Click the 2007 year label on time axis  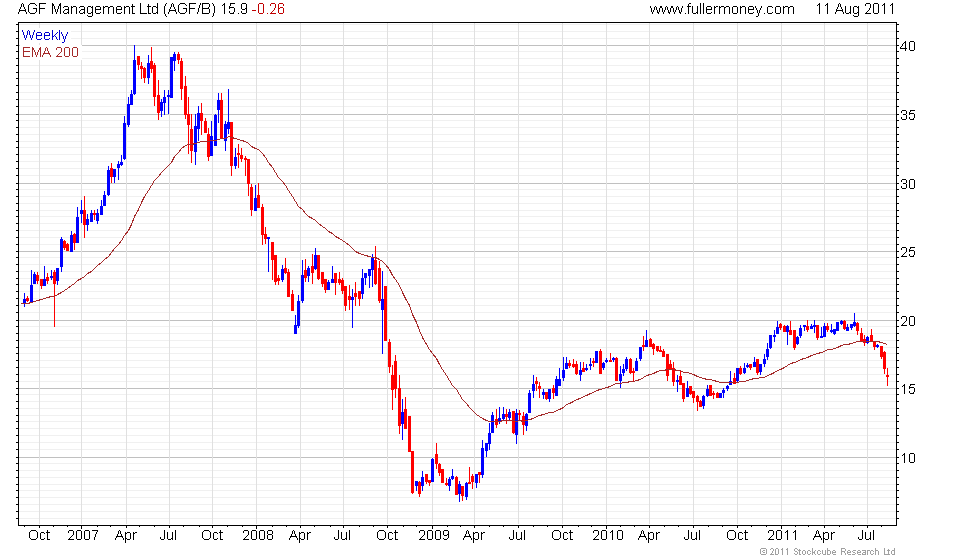[82, 536]
